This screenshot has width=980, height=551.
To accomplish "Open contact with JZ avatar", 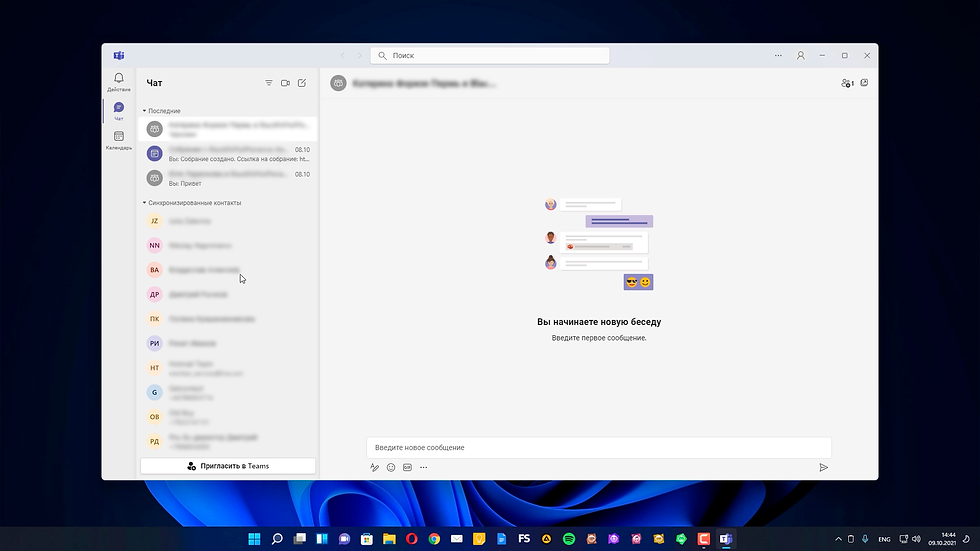I will click(154, 221).
